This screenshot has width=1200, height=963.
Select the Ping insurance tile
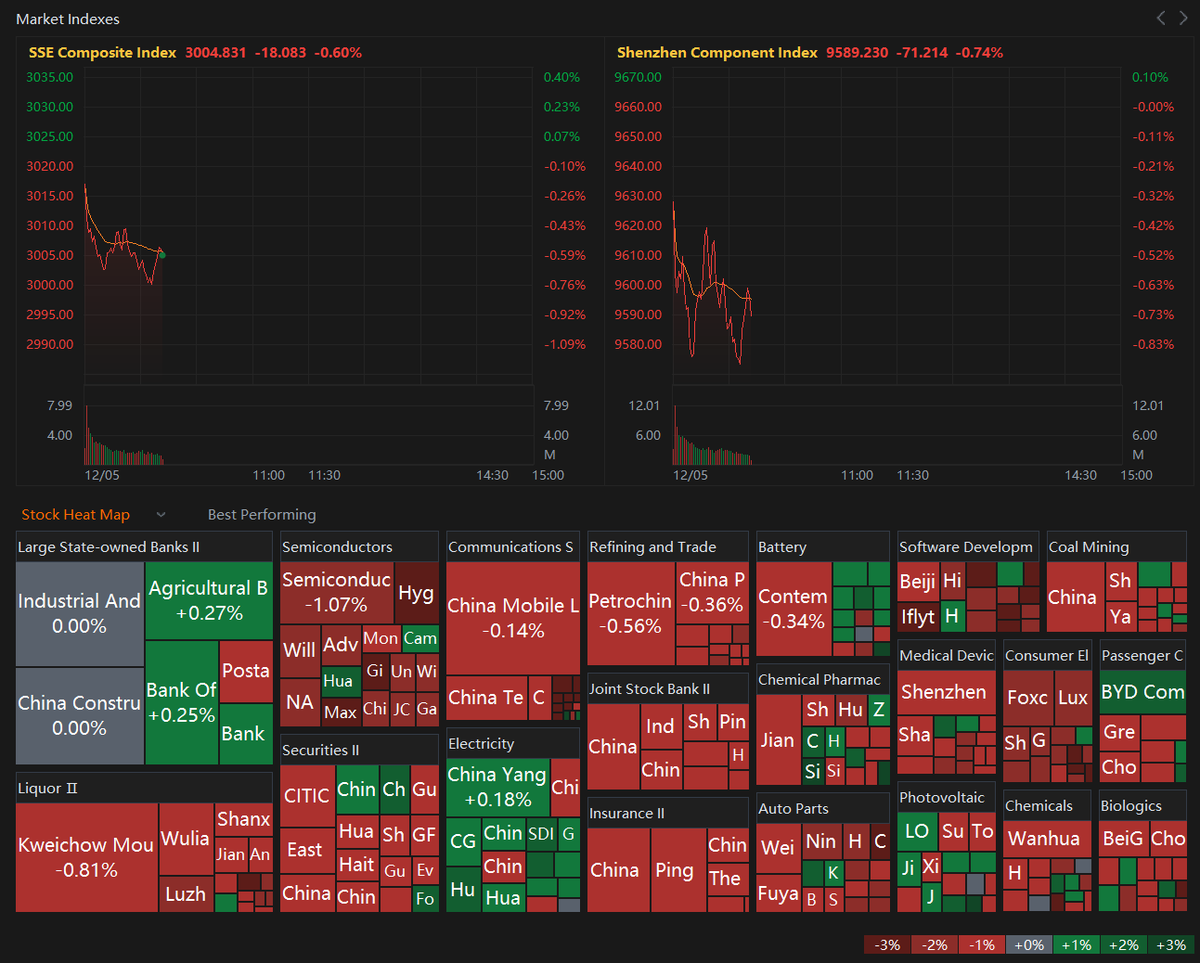coord(679,870)
